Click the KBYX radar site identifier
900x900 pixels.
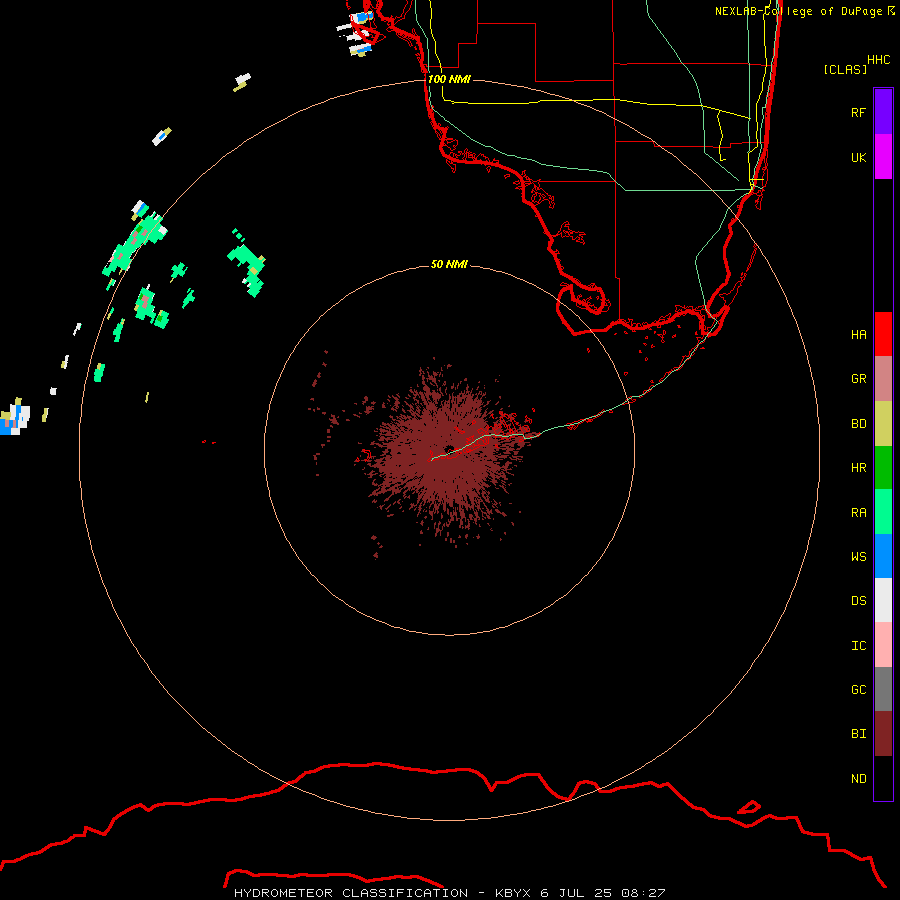coord(513,893)
